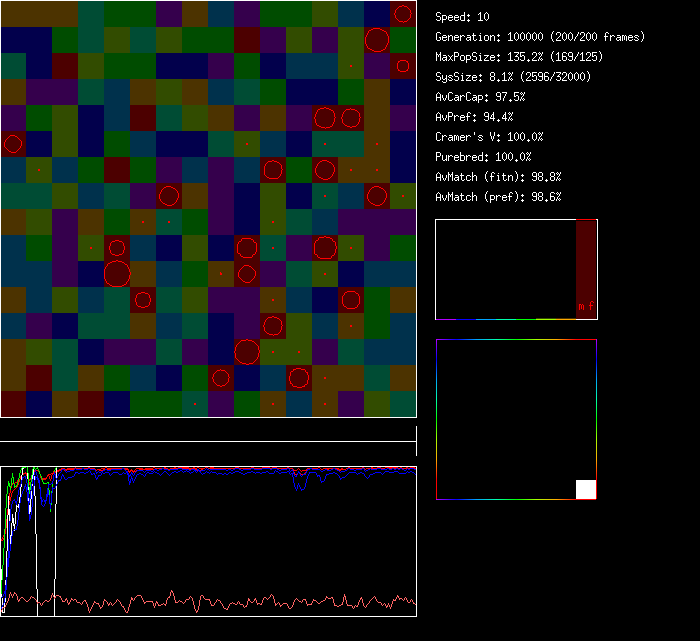Click the AvMatch (pref) readout
Viewport: 700px width, 641px height.
click(498, 197)
